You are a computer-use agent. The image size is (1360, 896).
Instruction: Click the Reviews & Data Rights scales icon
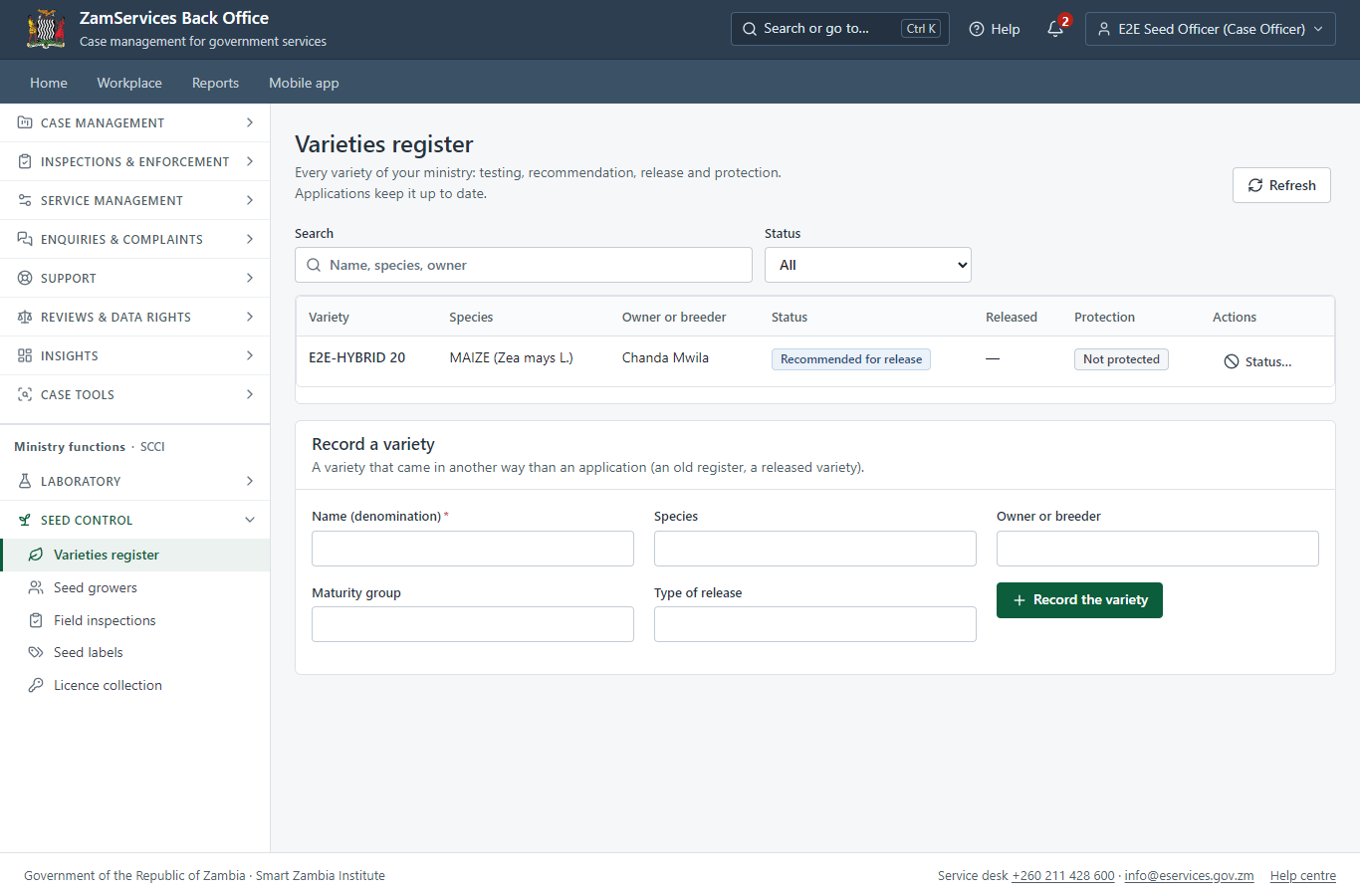pyautogui.click(x=25, y=317)
